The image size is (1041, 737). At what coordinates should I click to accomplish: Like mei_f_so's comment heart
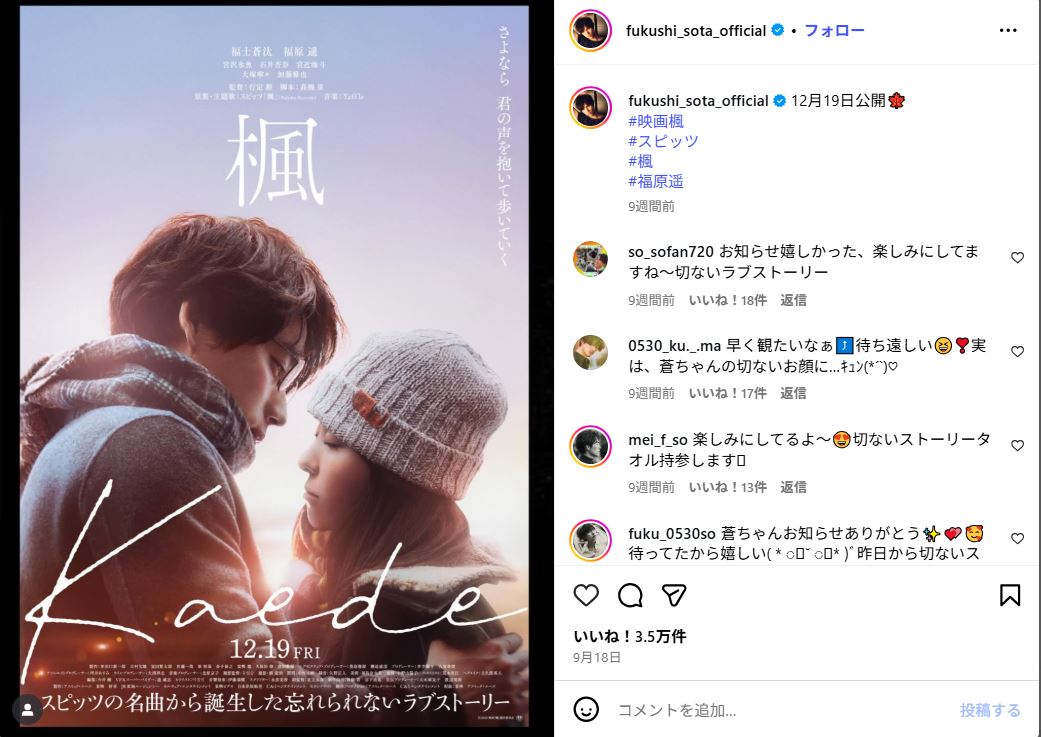click(x=1017, y=446)
